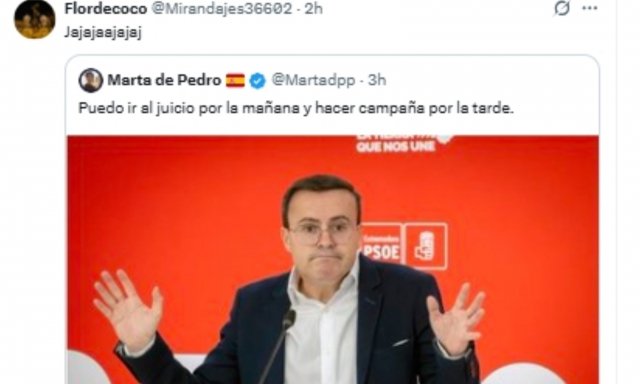Click the PSOE lettering in the photo

(x=380, y=251)
